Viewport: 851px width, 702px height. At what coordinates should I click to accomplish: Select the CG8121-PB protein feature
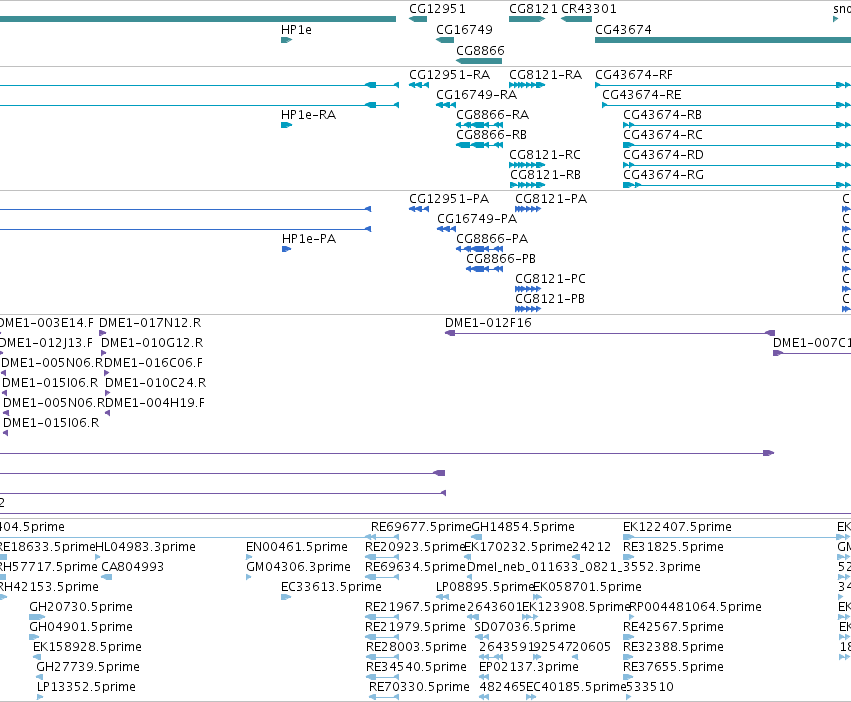click(528, 309)
